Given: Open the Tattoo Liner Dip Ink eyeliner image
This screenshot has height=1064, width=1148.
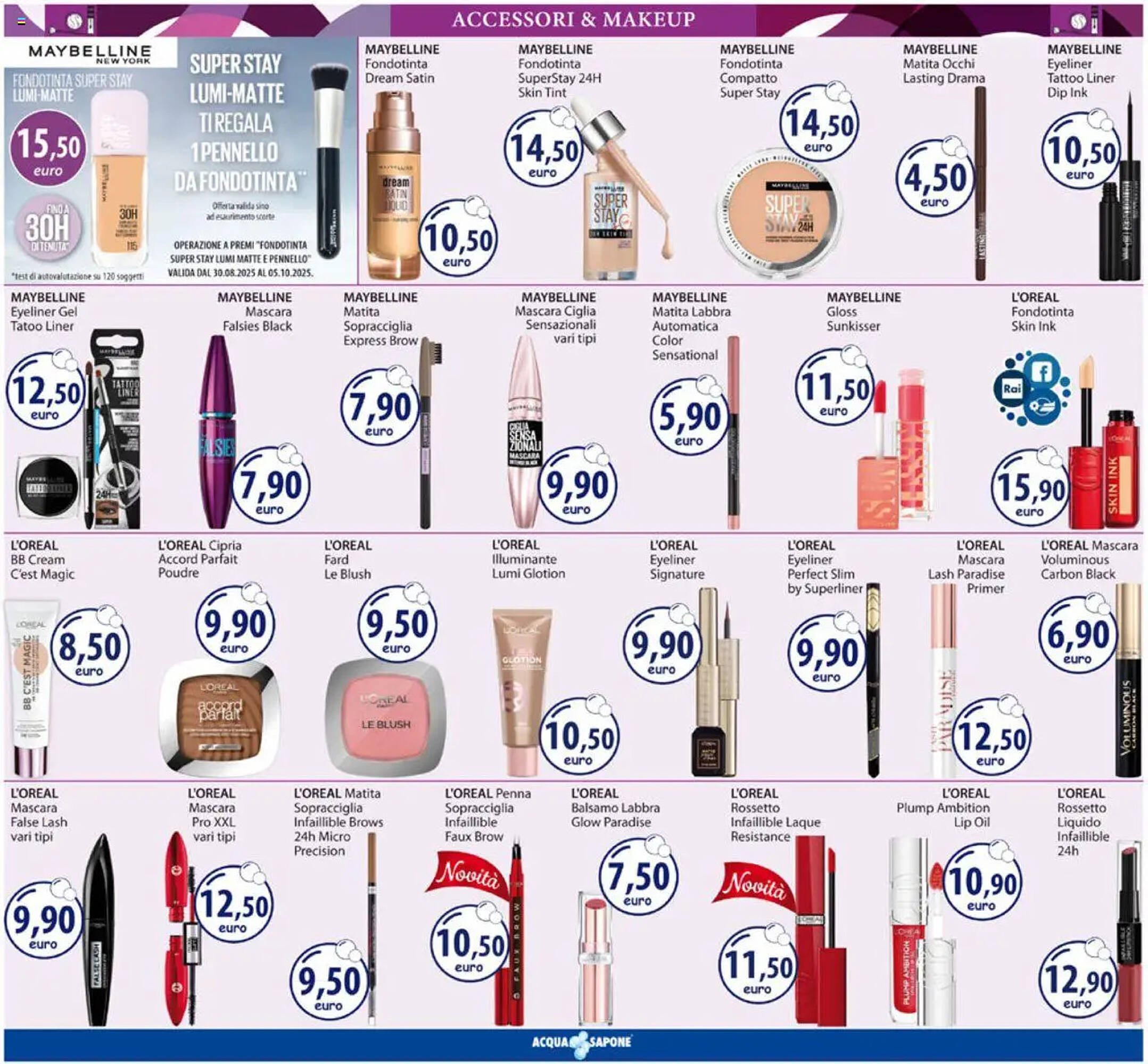Looking at the screenshot, I should tap(1120, 187).
